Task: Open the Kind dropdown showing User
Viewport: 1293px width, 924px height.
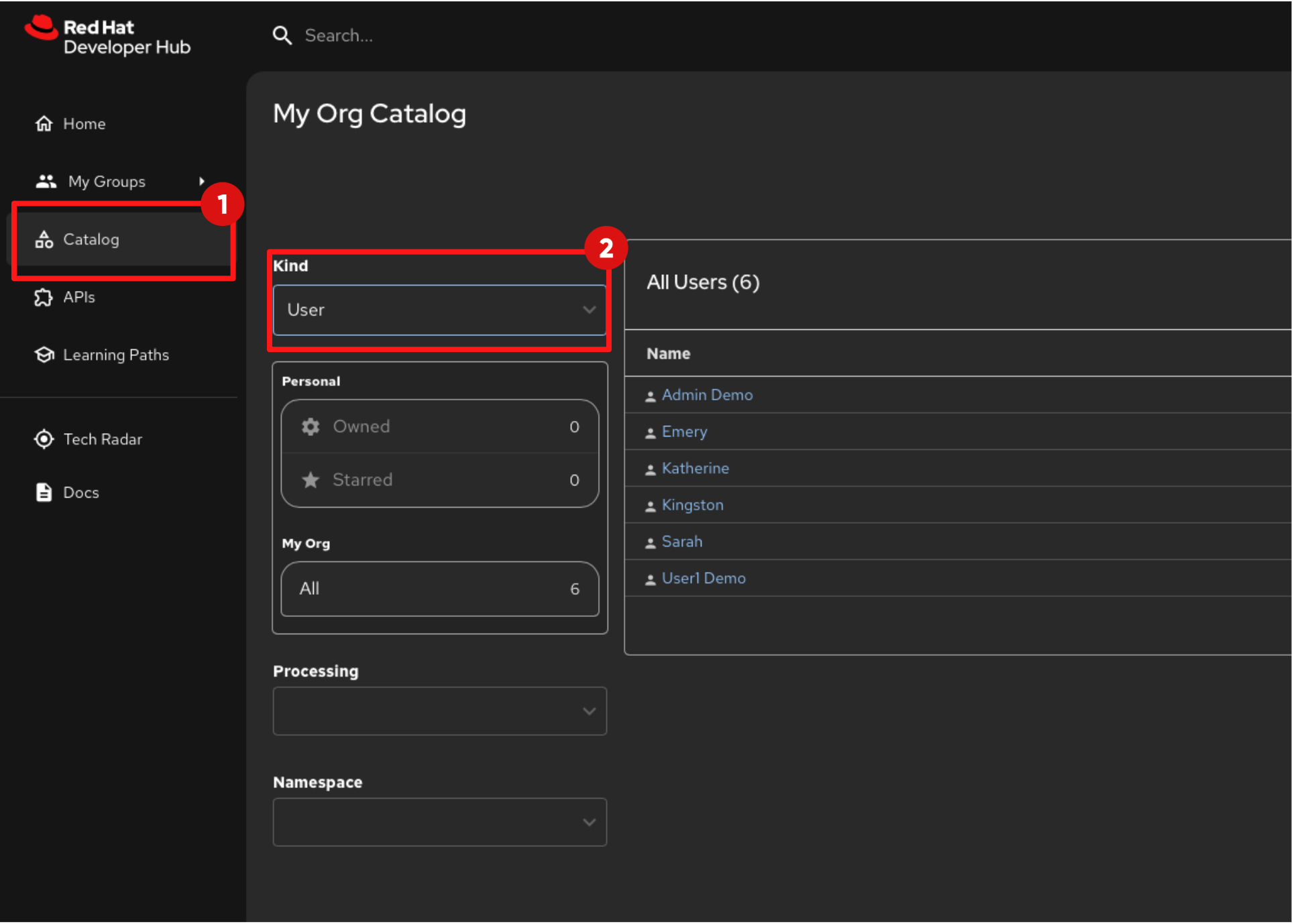Action: pyautogui.click(x=439, y=310)
